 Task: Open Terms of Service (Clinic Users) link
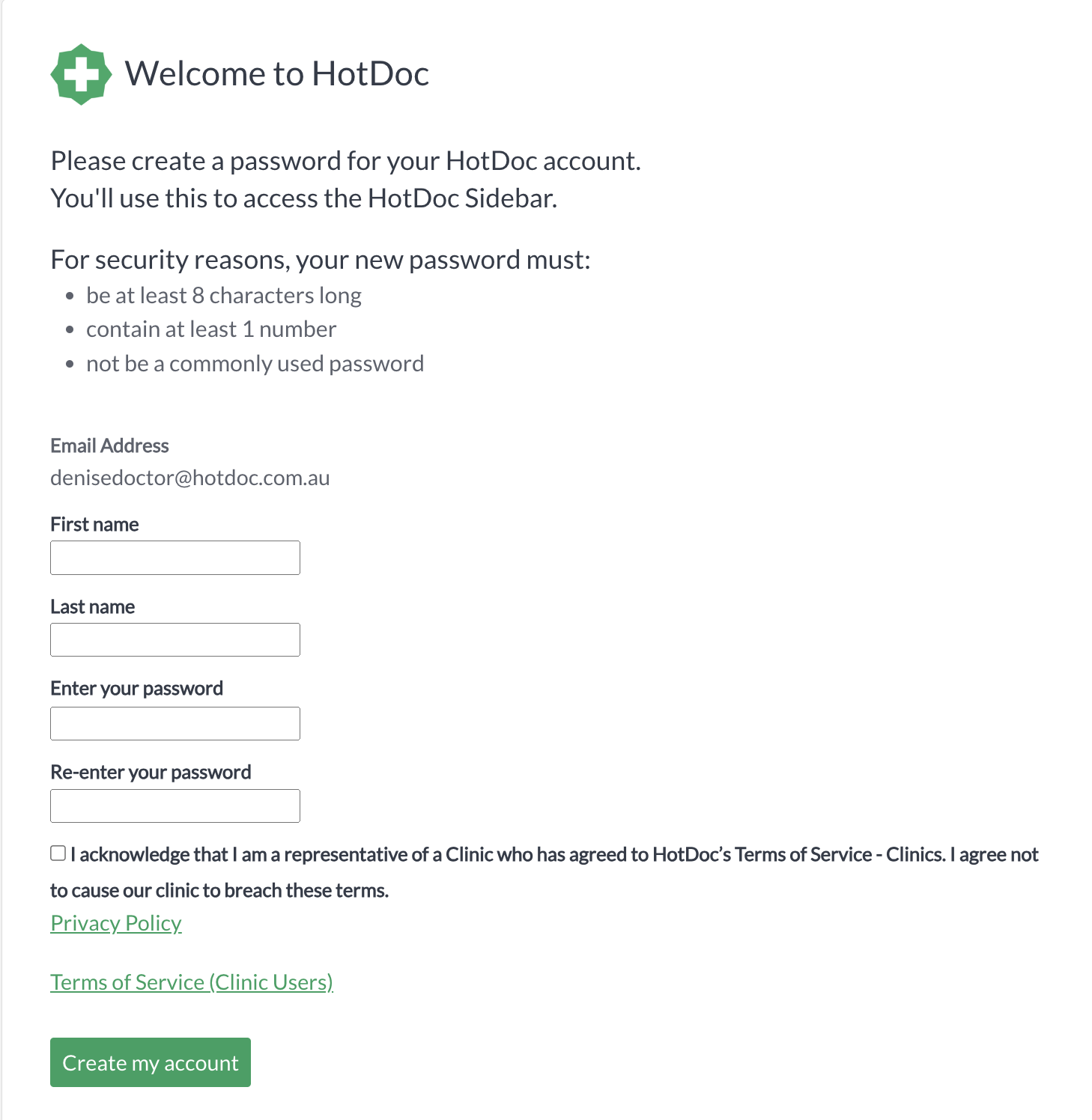coord(192,982)
